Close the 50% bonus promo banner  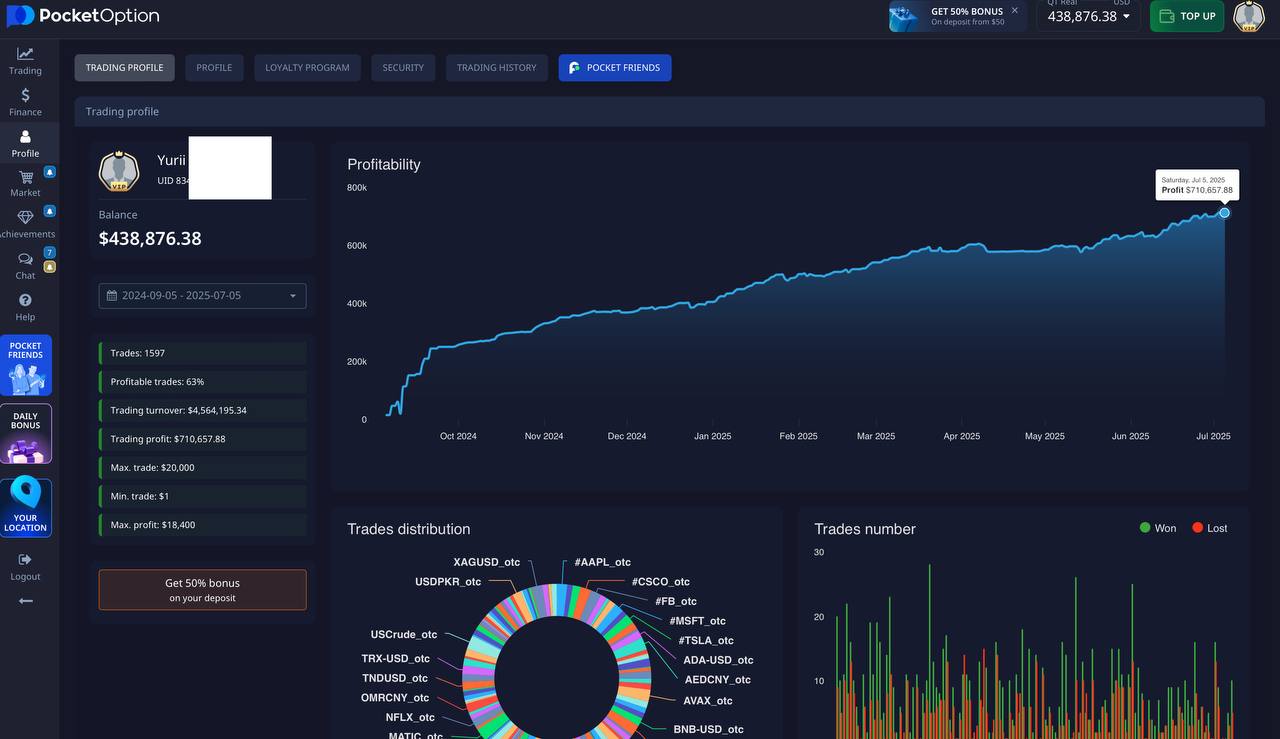1014,10
